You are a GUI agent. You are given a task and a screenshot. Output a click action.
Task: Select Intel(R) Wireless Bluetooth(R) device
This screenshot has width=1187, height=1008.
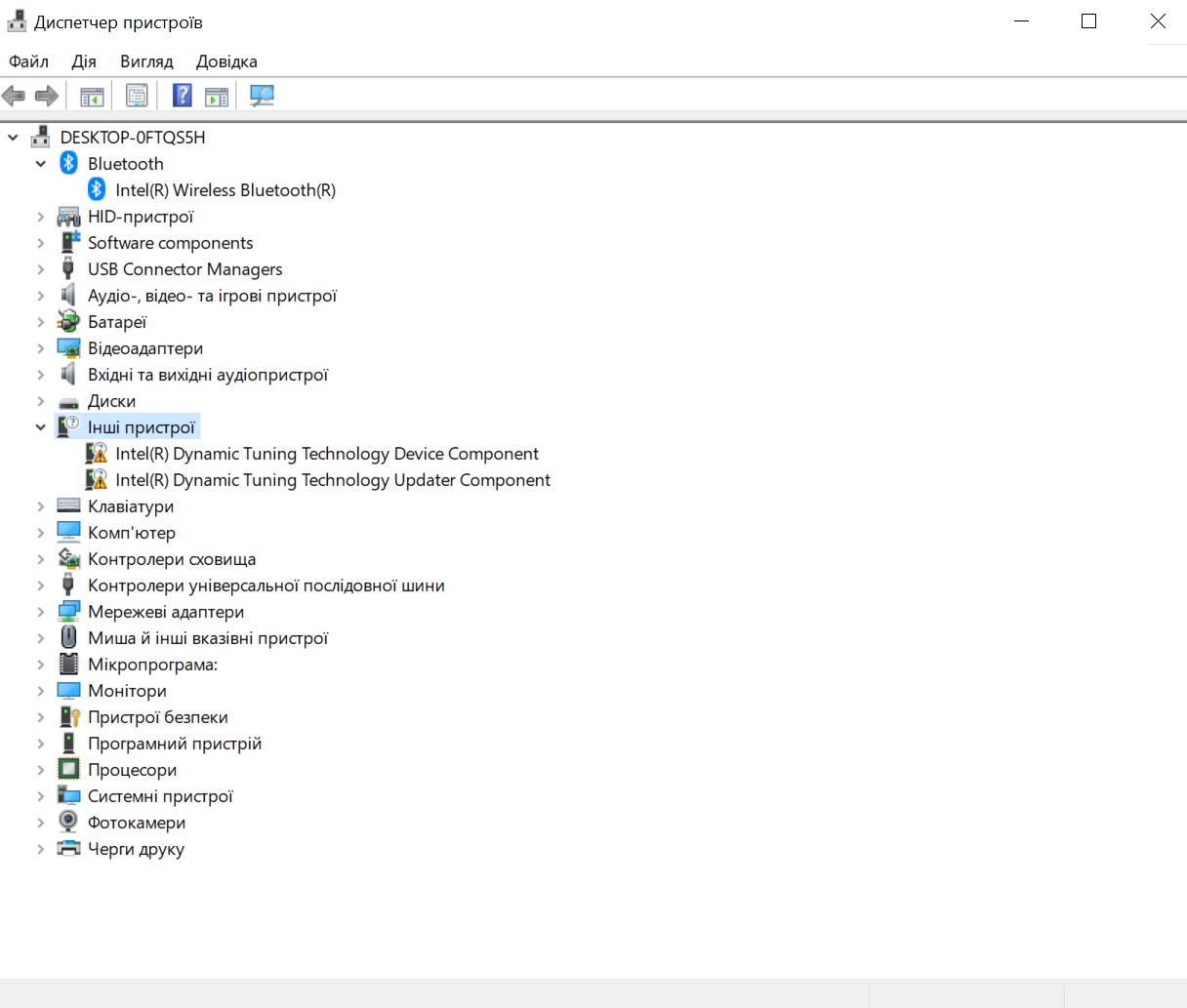click(225, 189)
